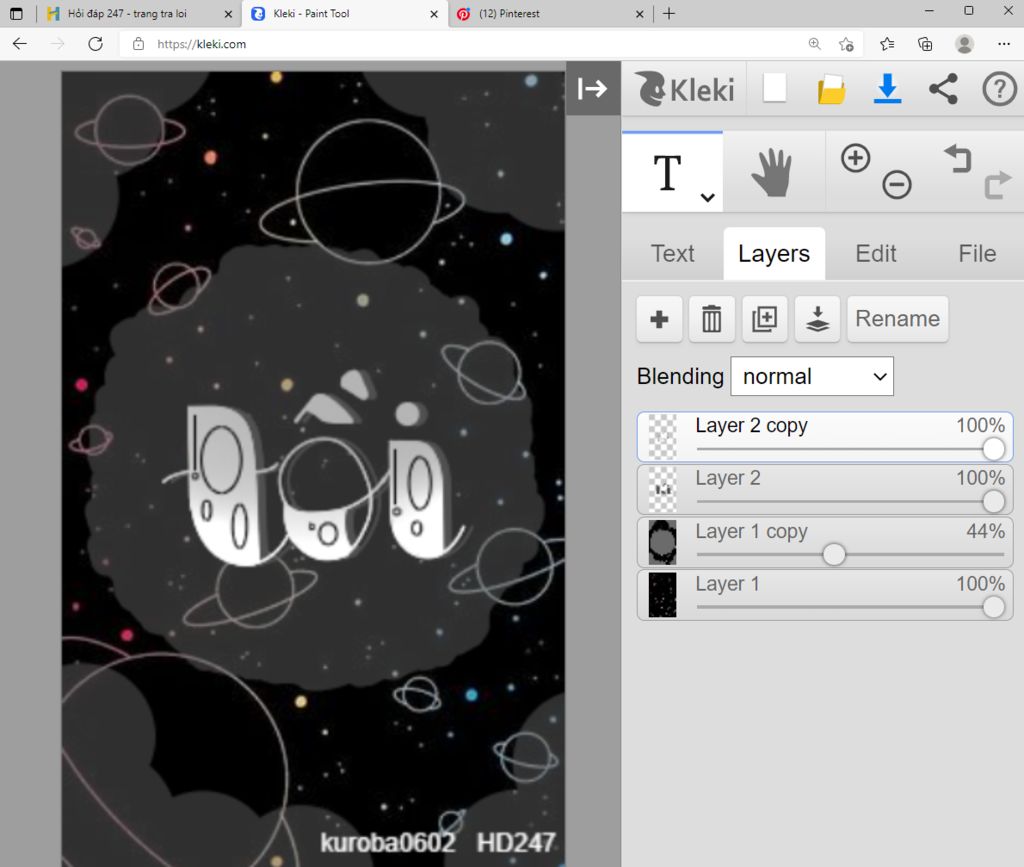Switch to the Edit tab

pyautogui.click(x=876, y=253)
